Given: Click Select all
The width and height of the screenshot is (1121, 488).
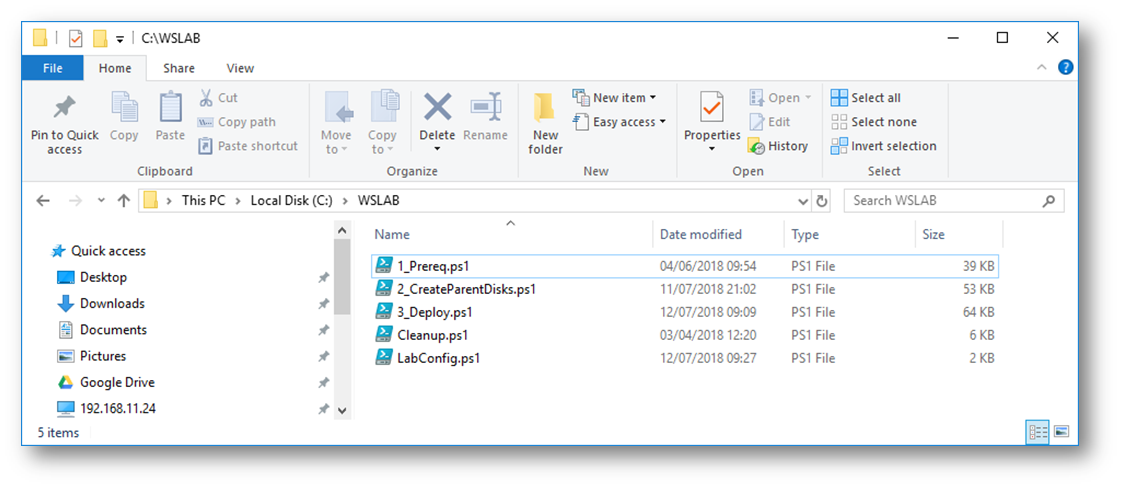Looking at the screenshot, I should click(866, 98).
